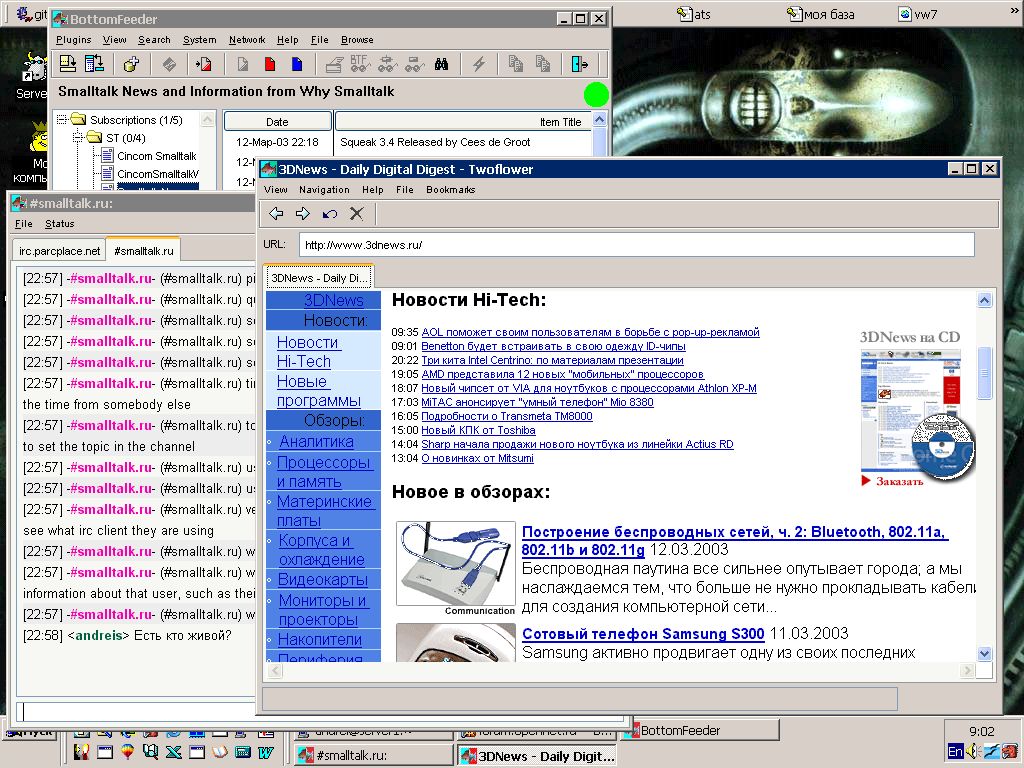The height and width of the screenshot is (768, 1024).
Task: Switch to irc.parcplace.net tab
Action: (x=59, y=251)
